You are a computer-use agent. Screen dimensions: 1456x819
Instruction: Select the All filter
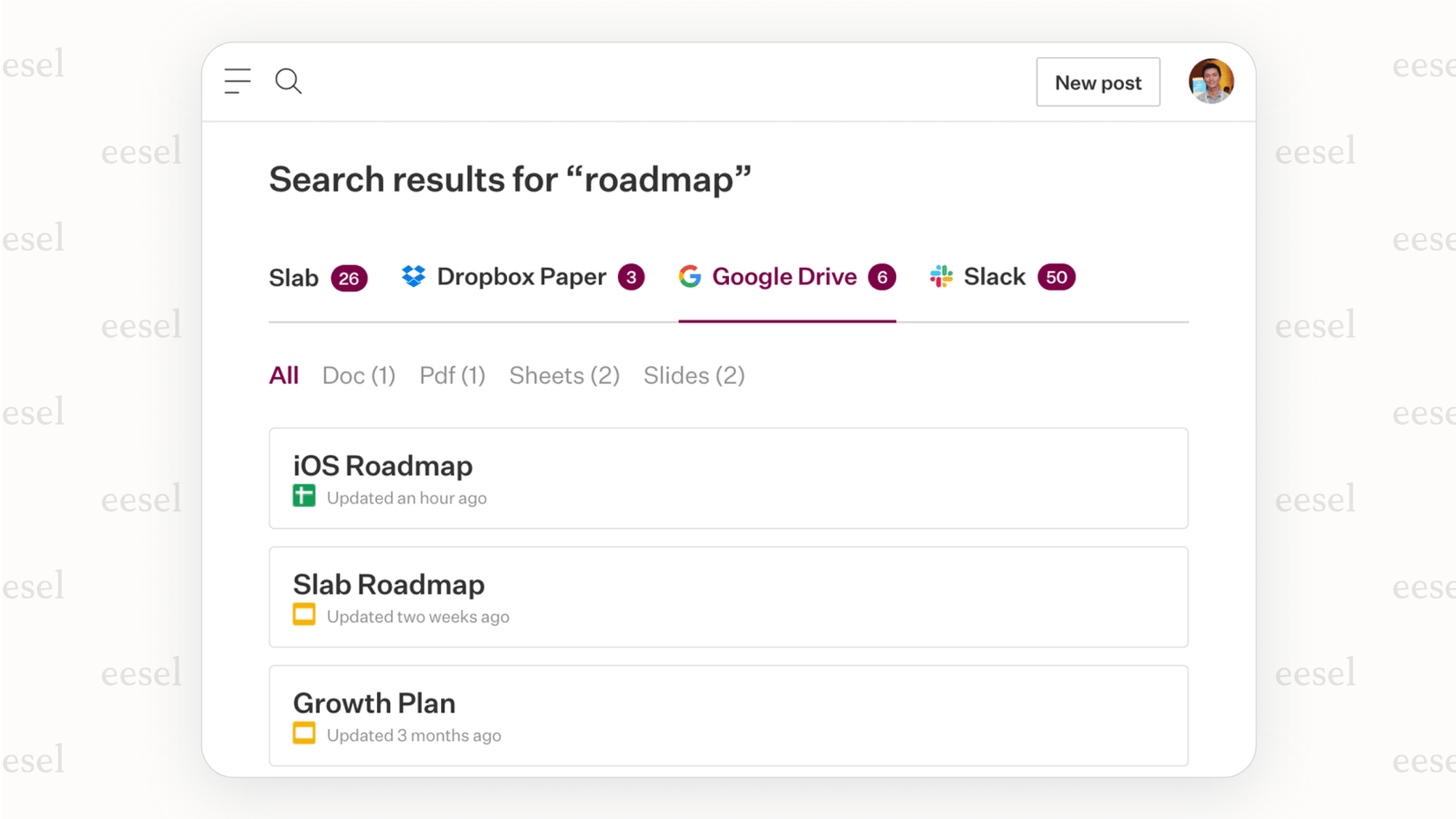coord(283,375)
